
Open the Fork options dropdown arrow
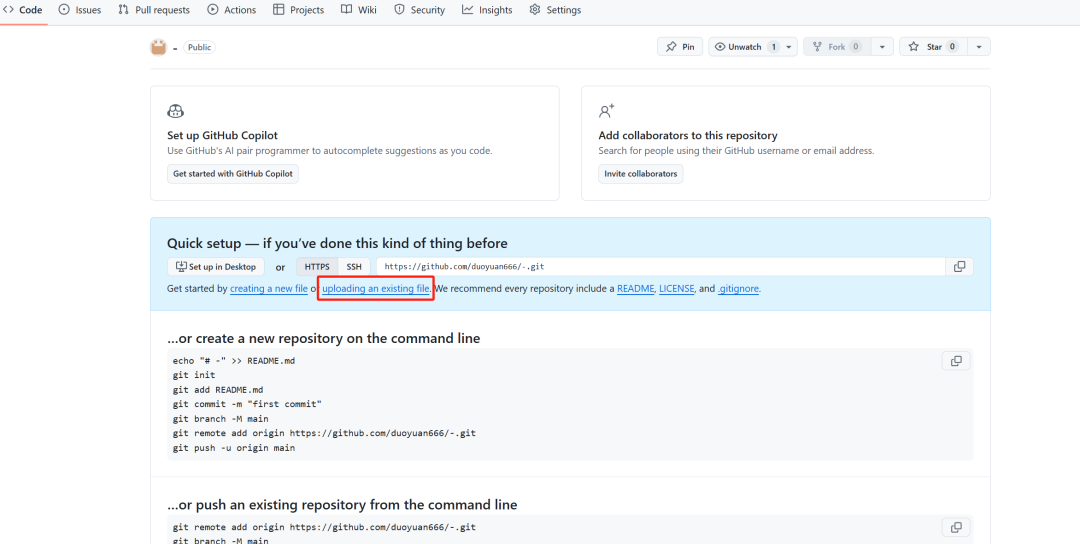(882, 47)
